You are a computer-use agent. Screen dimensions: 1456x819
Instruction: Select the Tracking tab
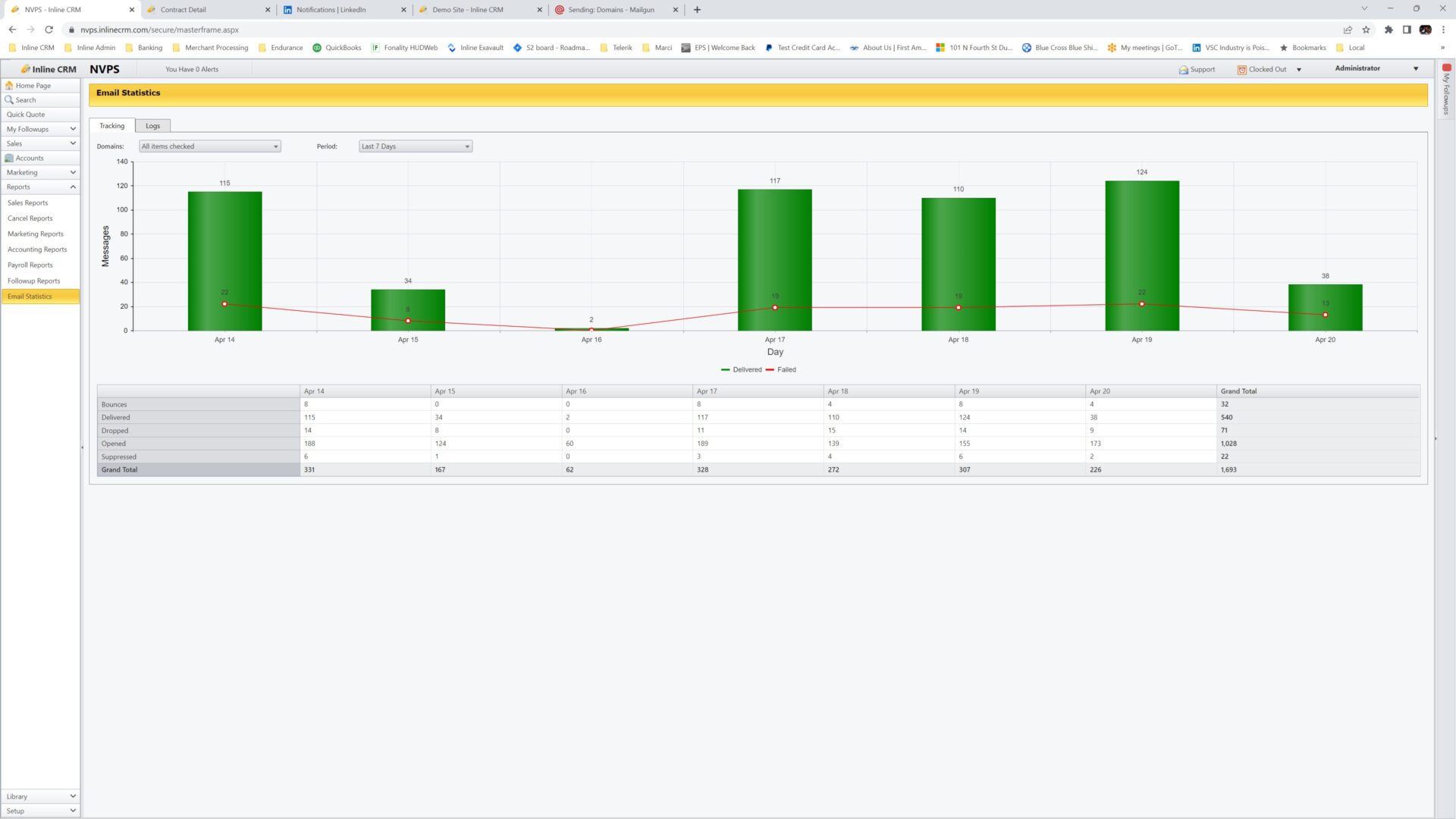[x=111, y=125]
